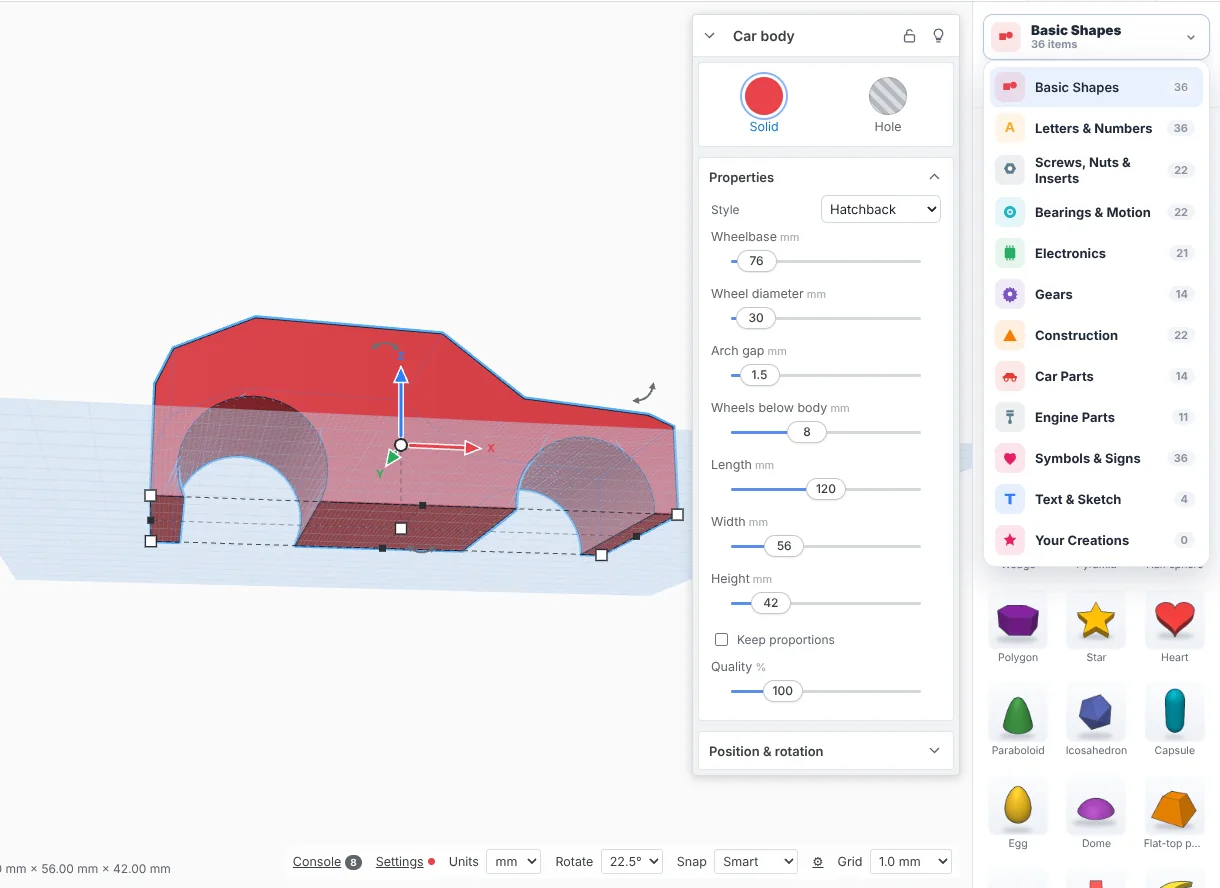Image resolution: width=1220 pixels, height=888 pixels.
Task: Click the Wheelbase slider handle
Action: tap(756, 261)
